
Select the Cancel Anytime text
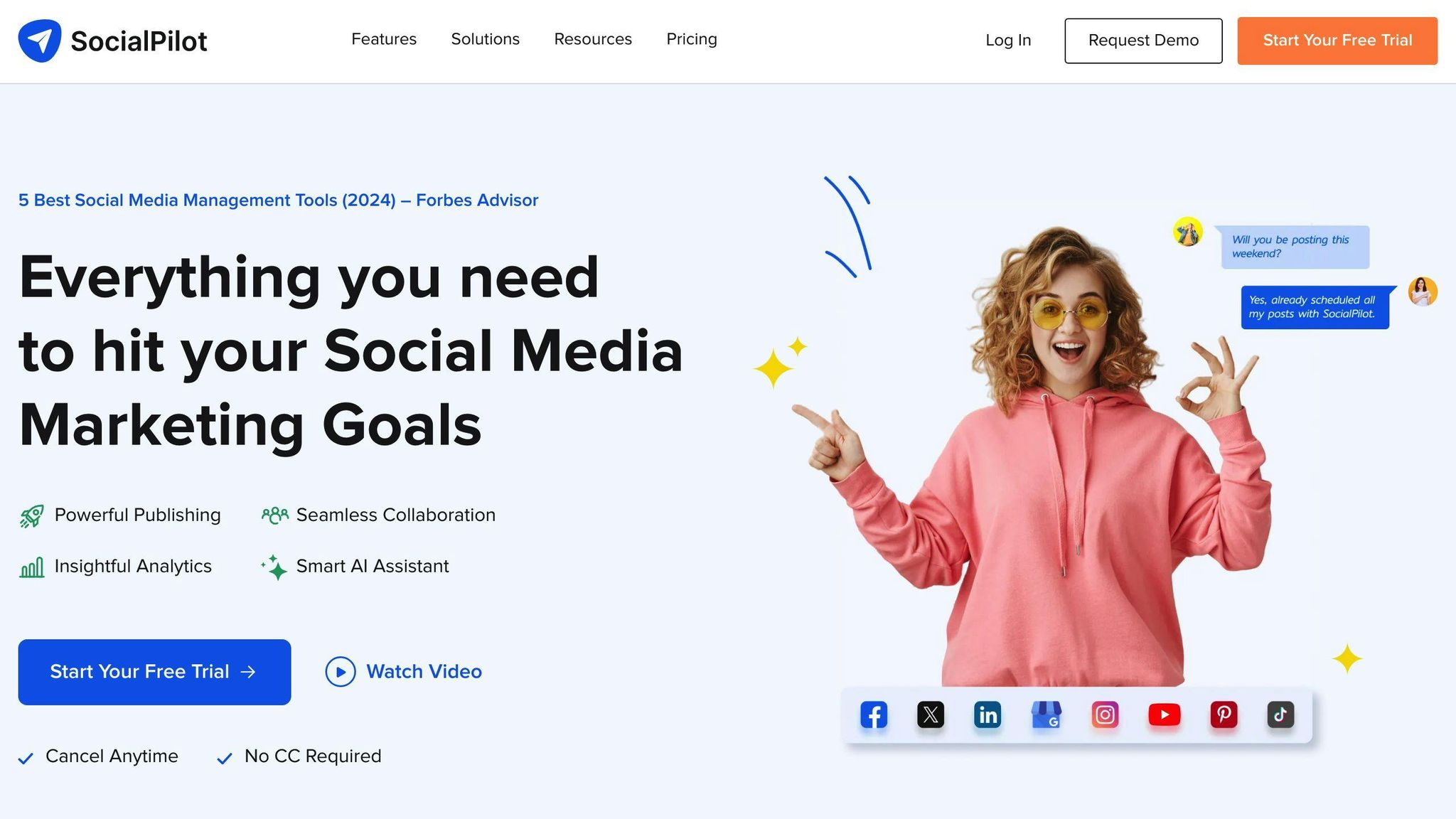pos(112,756)
